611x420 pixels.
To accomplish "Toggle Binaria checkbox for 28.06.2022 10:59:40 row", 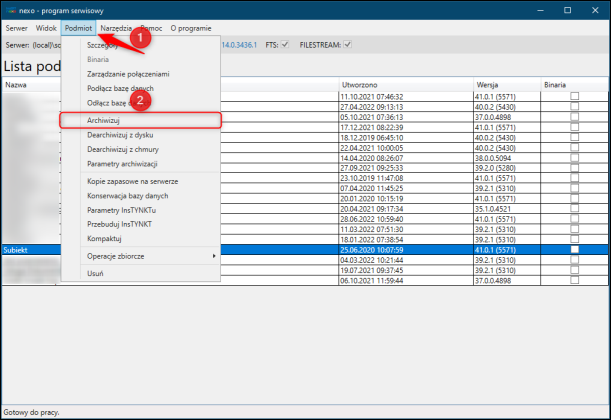I will click(574, 219).
